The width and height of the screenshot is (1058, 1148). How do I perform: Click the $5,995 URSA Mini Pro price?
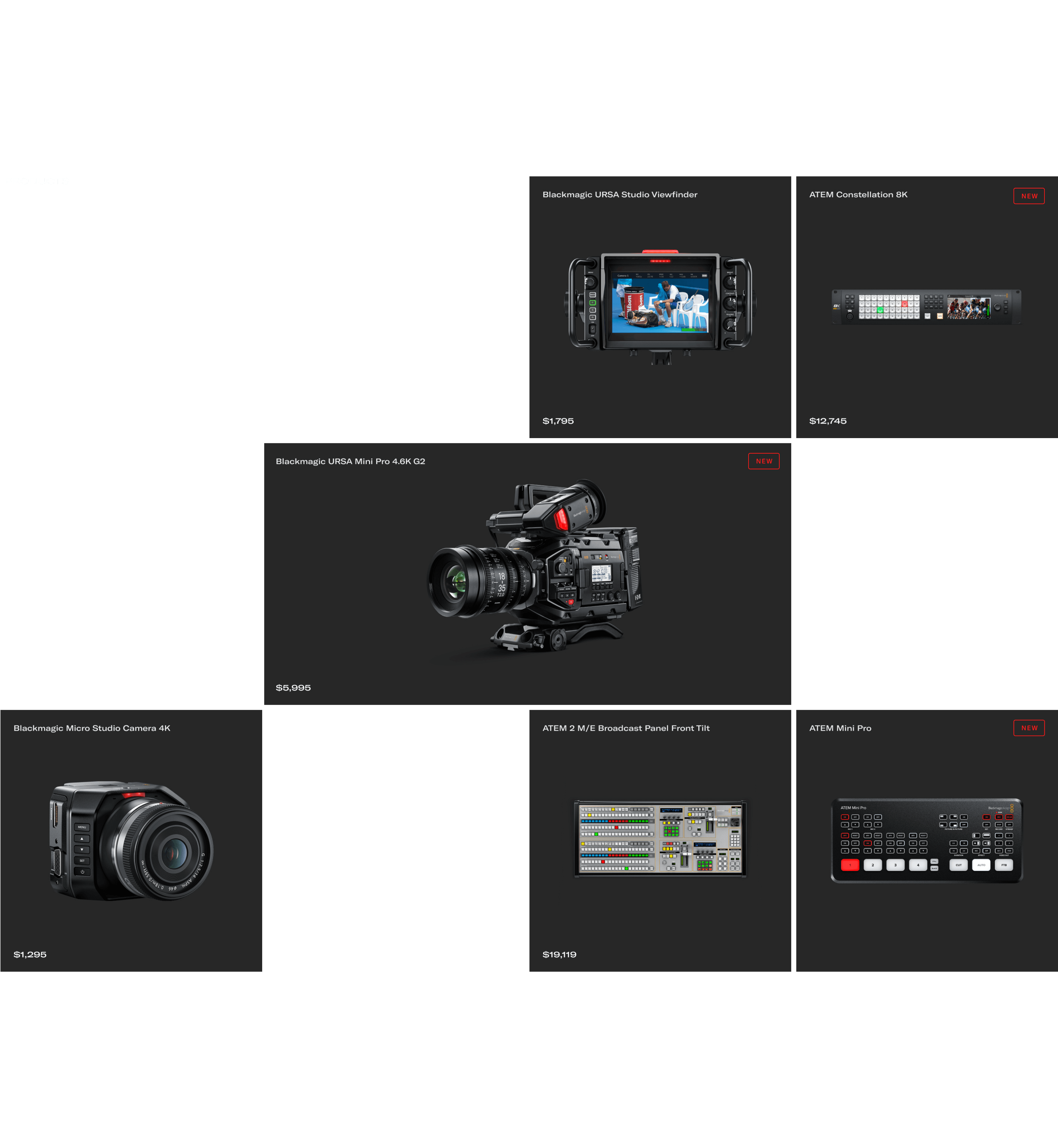[293, 688]
